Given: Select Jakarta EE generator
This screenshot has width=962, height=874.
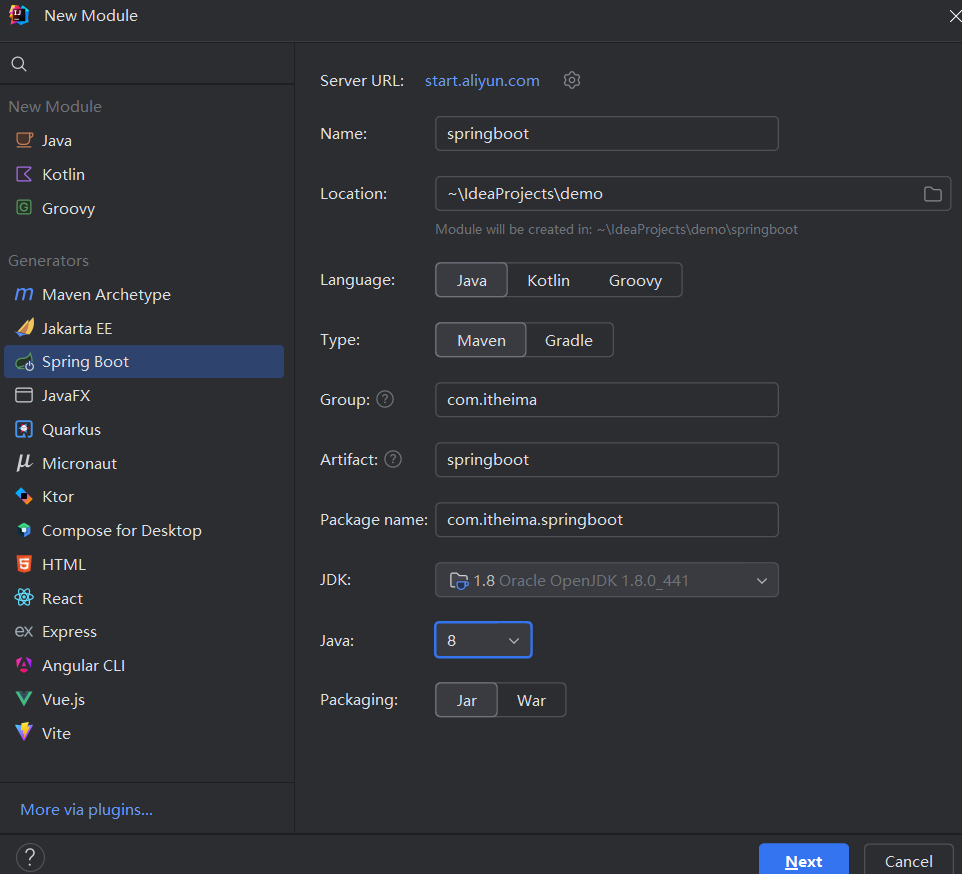Looking at the screenshot, I should point(144,328).
